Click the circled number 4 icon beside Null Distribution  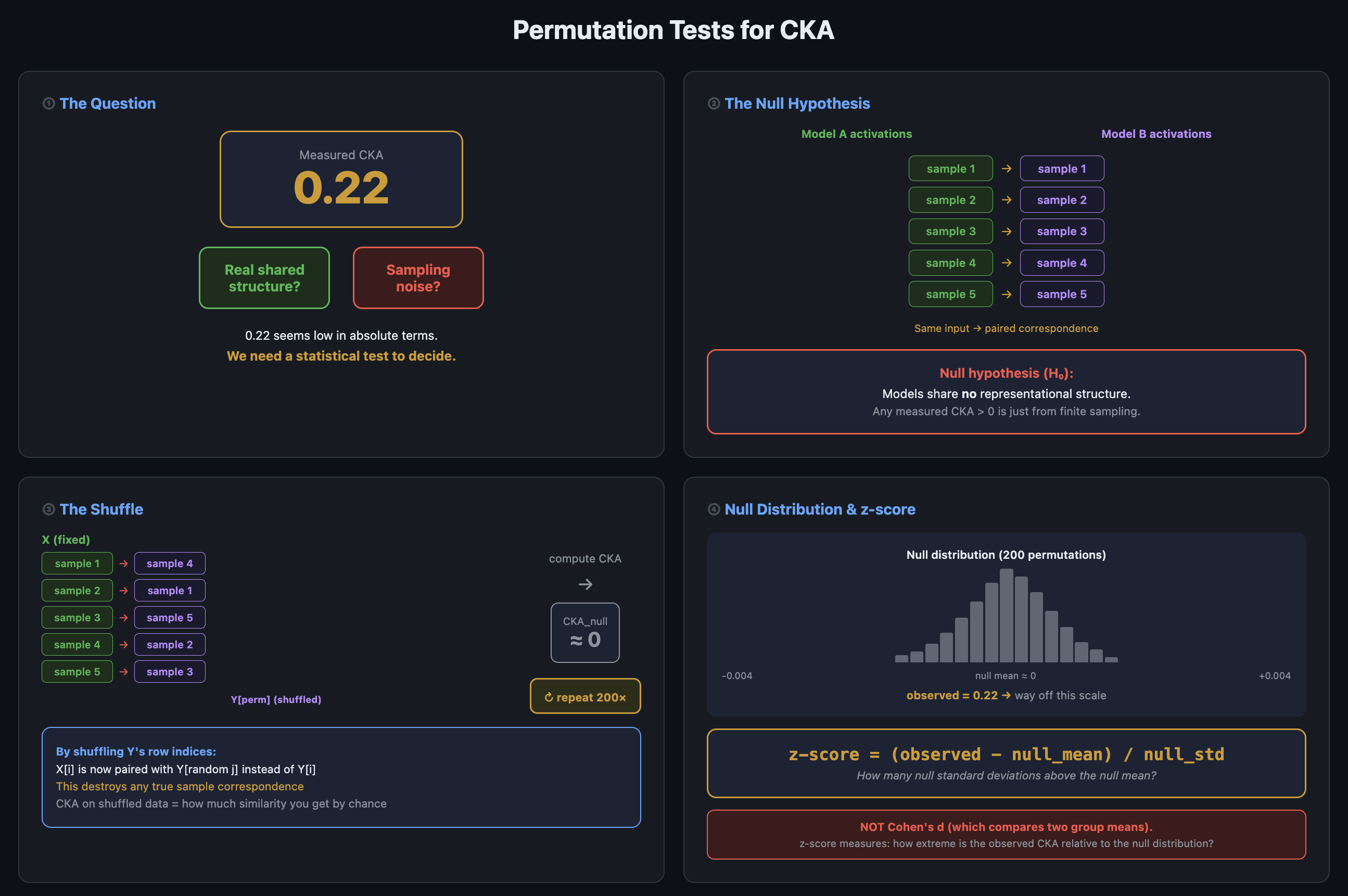coord(714,509)
